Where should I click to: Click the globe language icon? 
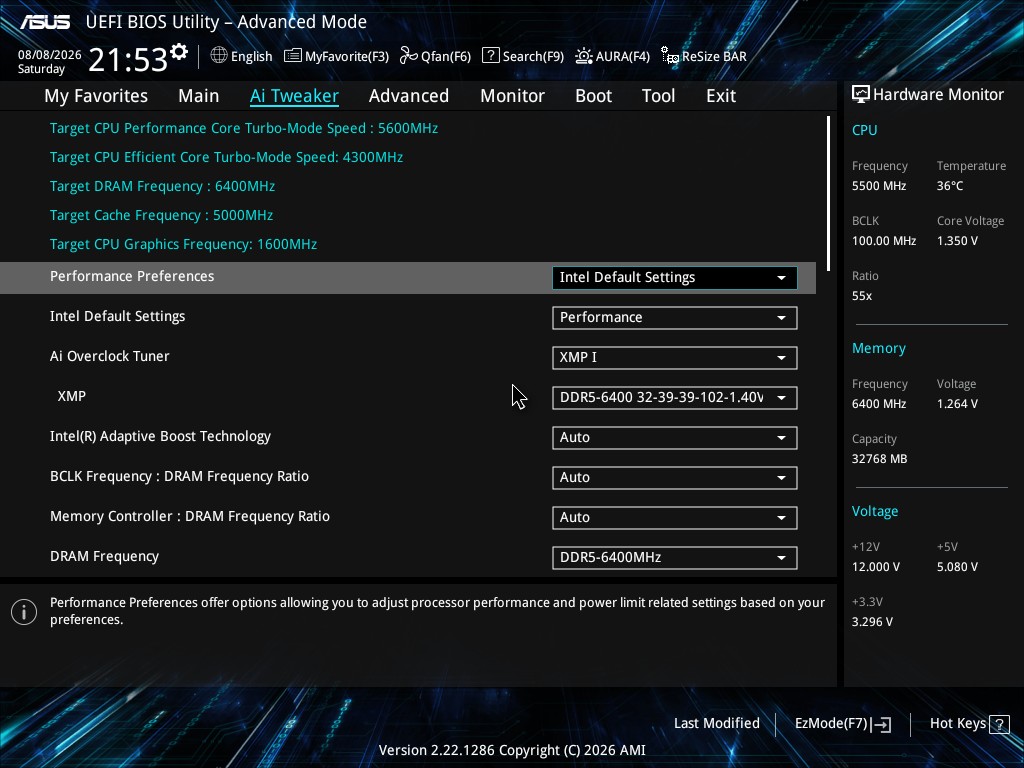pos(219,56)
